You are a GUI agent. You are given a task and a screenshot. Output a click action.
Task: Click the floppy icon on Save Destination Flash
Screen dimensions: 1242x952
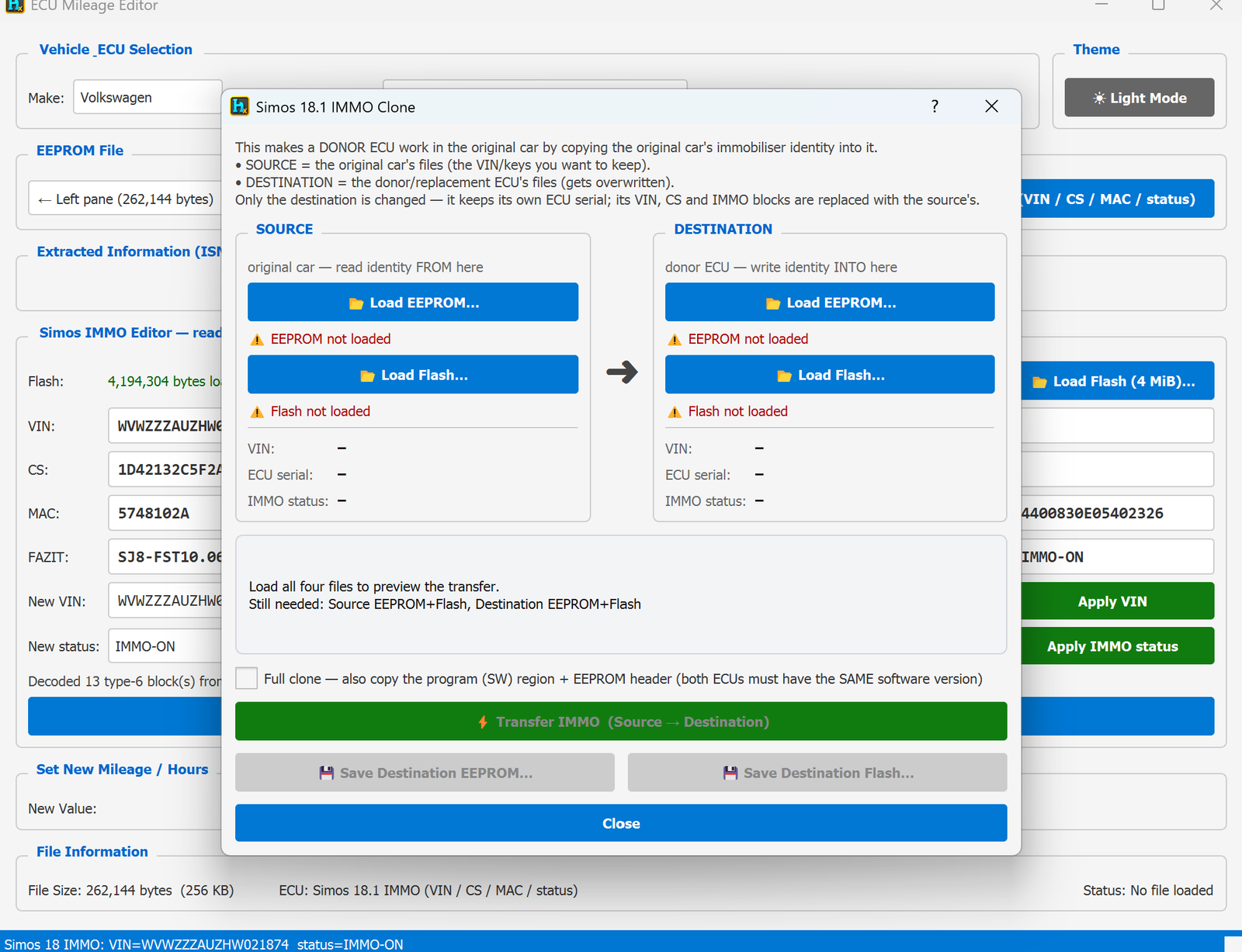click(730, 773)
